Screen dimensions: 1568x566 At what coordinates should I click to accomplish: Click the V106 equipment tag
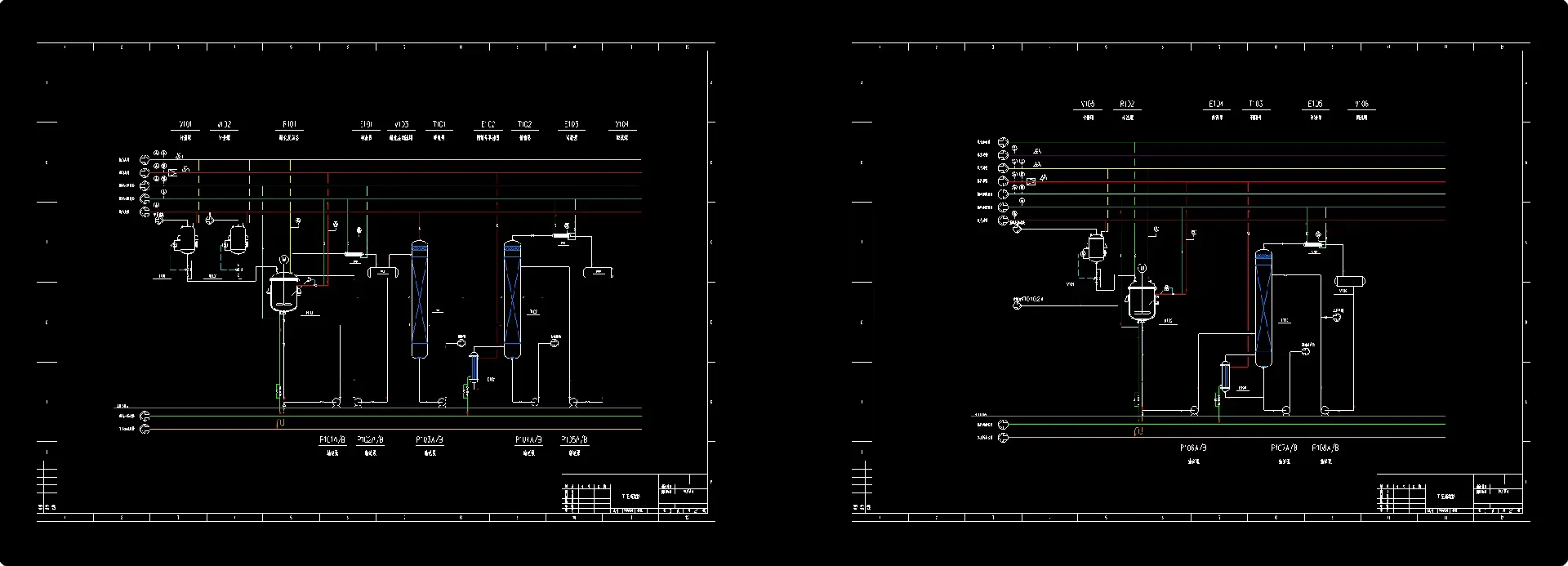click(x=1361, y=105)
